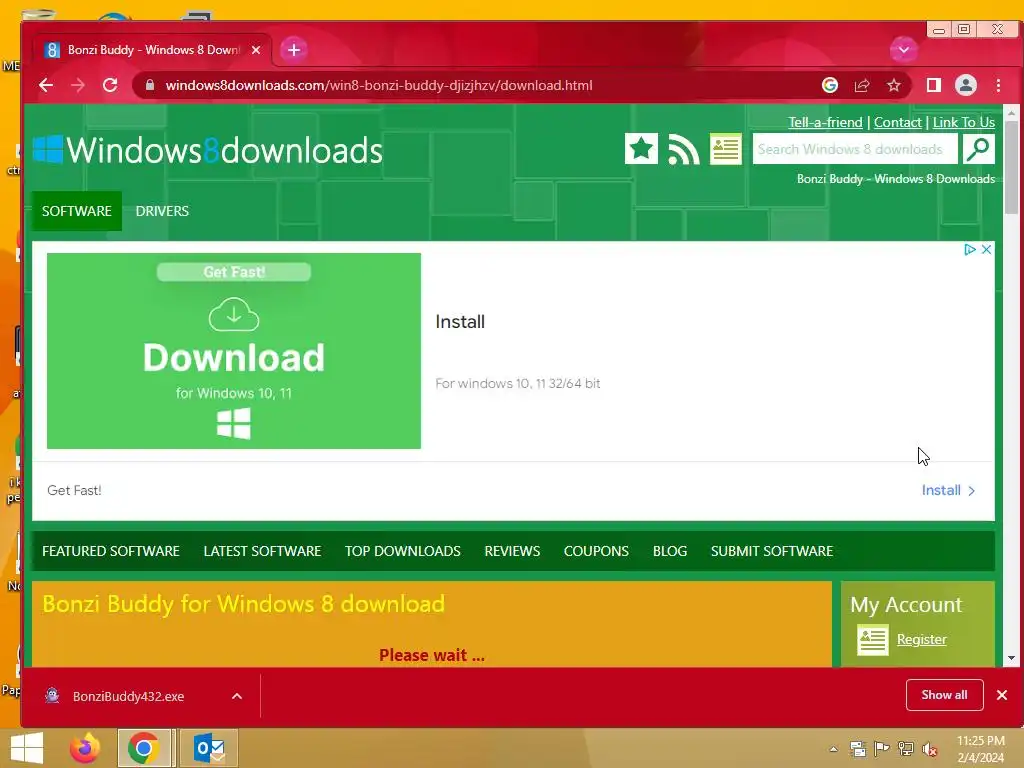Screen dimensions: 1024x768
Task: Open the Chrome profile avatar
Action: pos(966,85)
